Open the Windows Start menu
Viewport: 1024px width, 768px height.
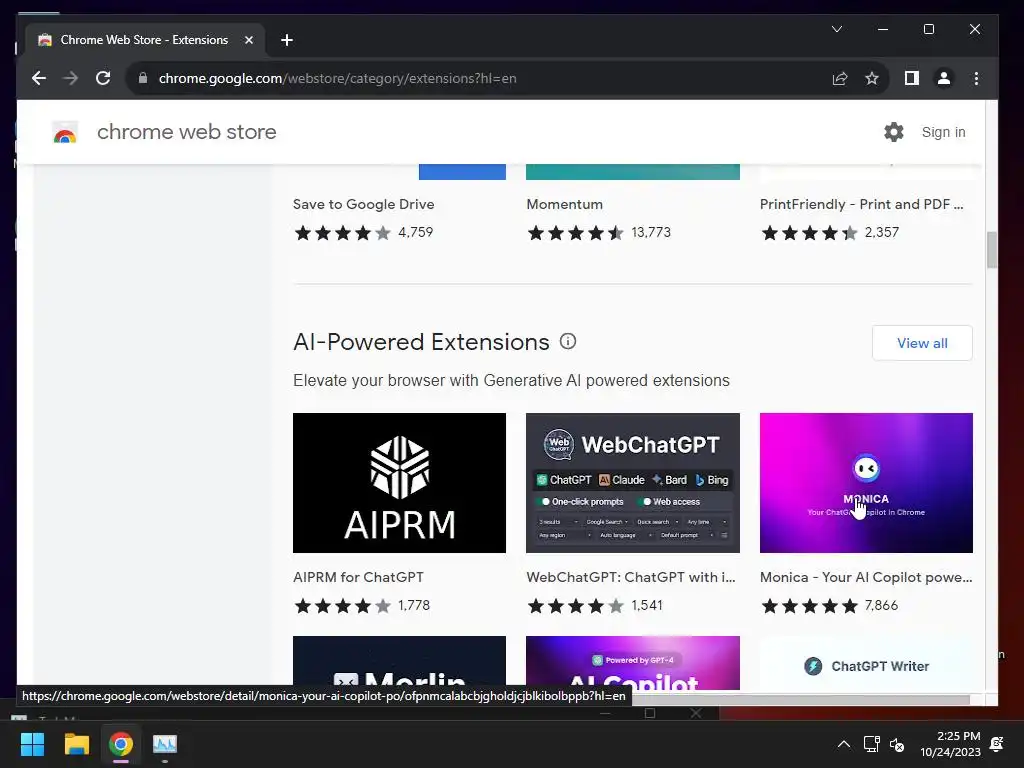point(32,744)
